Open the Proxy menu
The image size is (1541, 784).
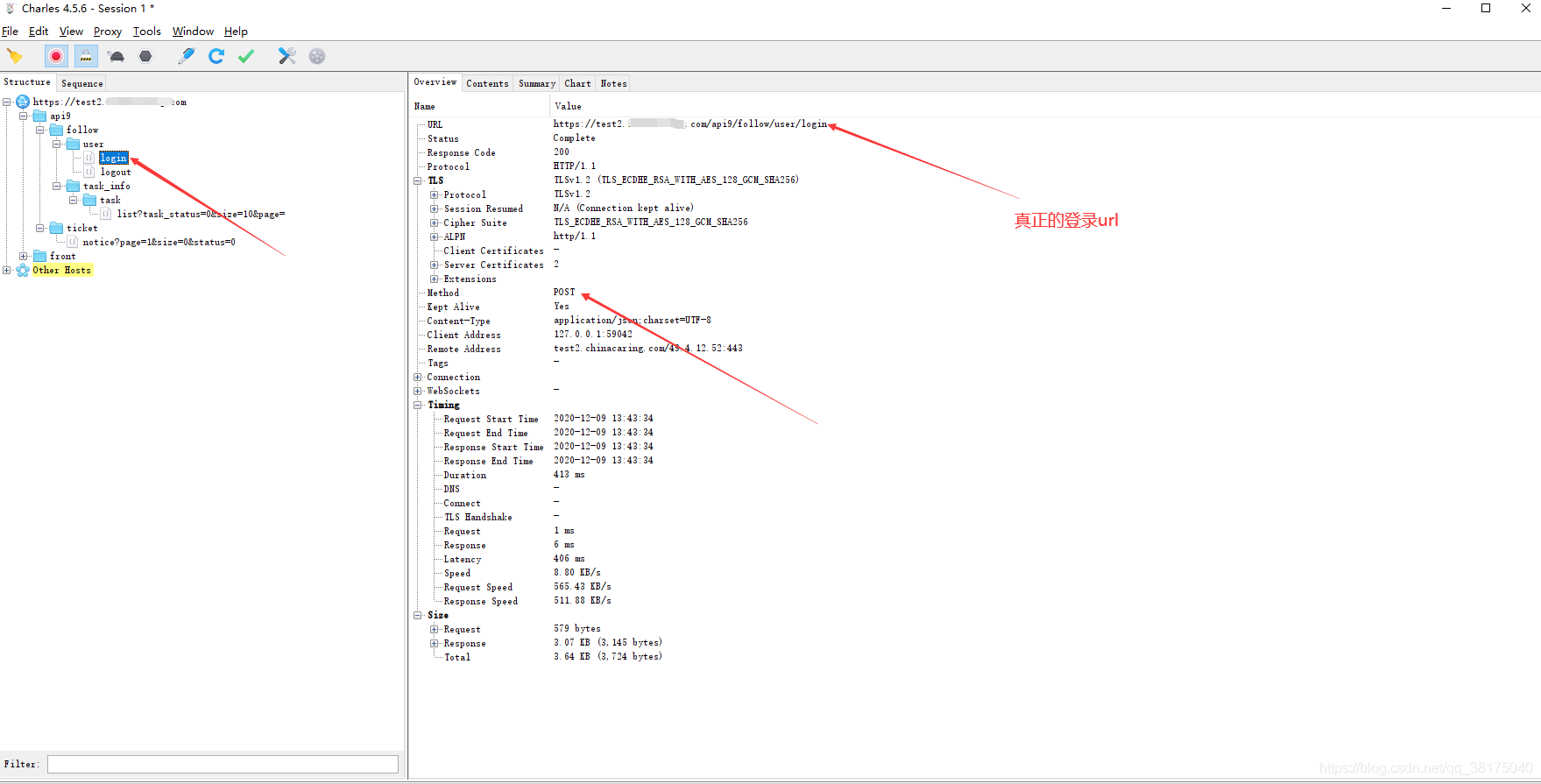coord(108,32)
